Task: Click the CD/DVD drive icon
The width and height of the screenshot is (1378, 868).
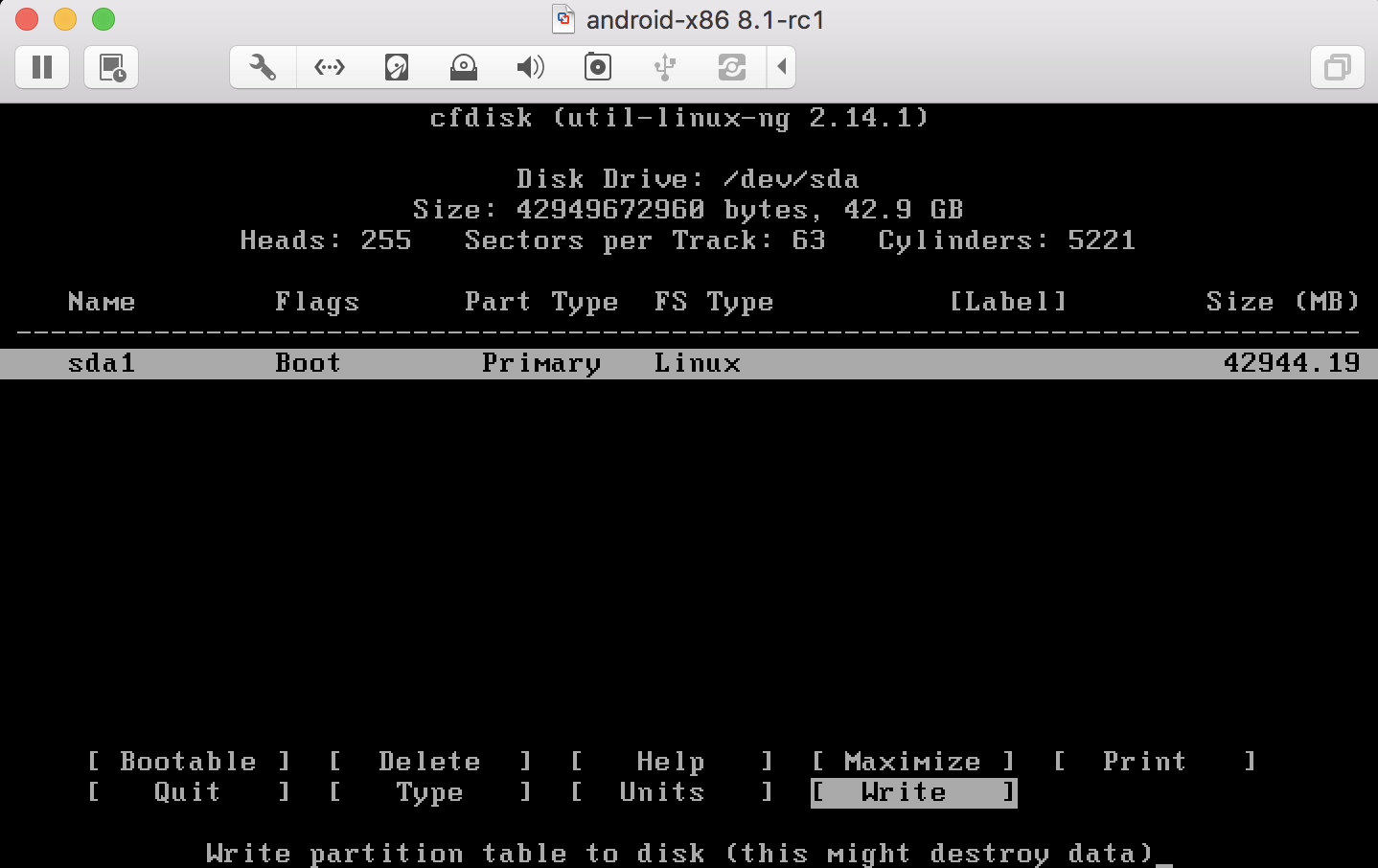Action: 463,67
